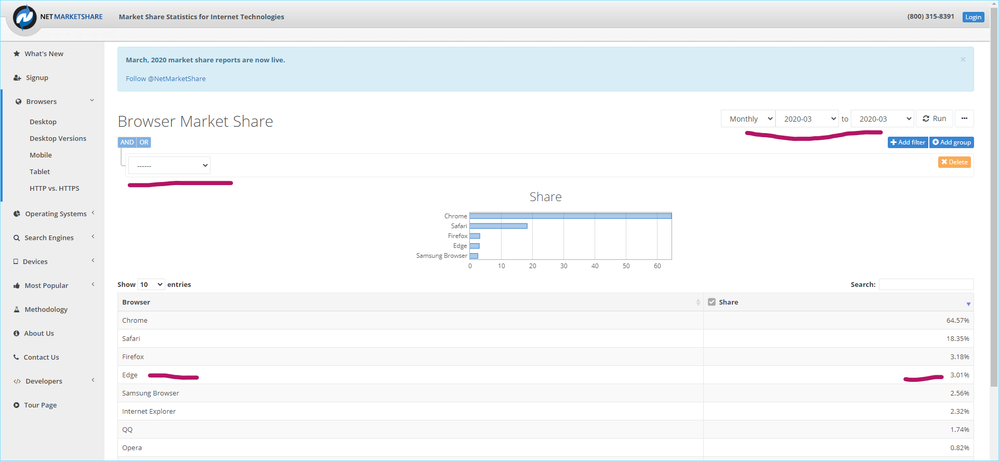
Task: Click the (800) 315-8391 phone number
Action: [x=930, y=17]
